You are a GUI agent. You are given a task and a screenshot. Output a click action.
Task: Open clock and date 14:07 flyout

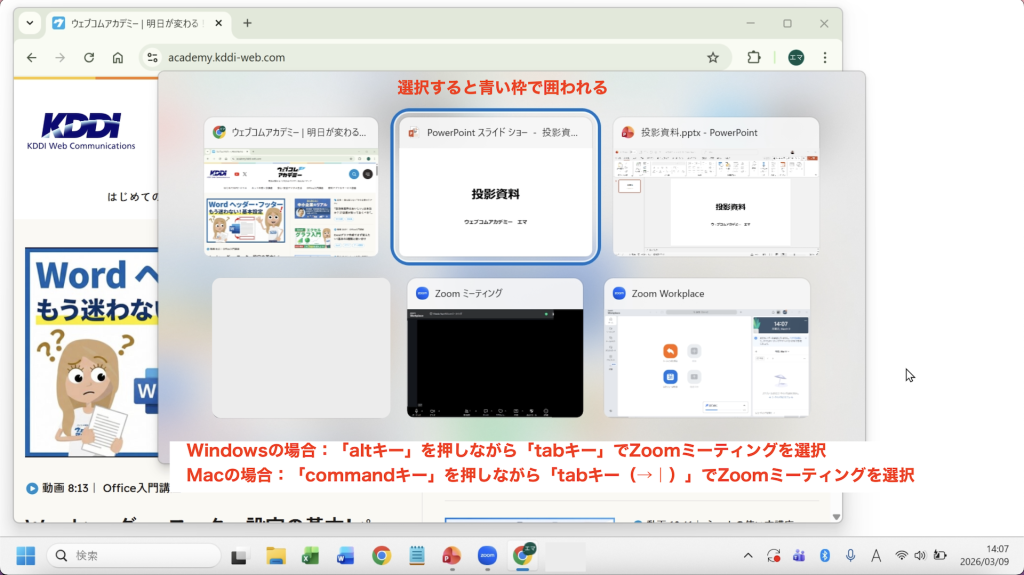[984, 555]
